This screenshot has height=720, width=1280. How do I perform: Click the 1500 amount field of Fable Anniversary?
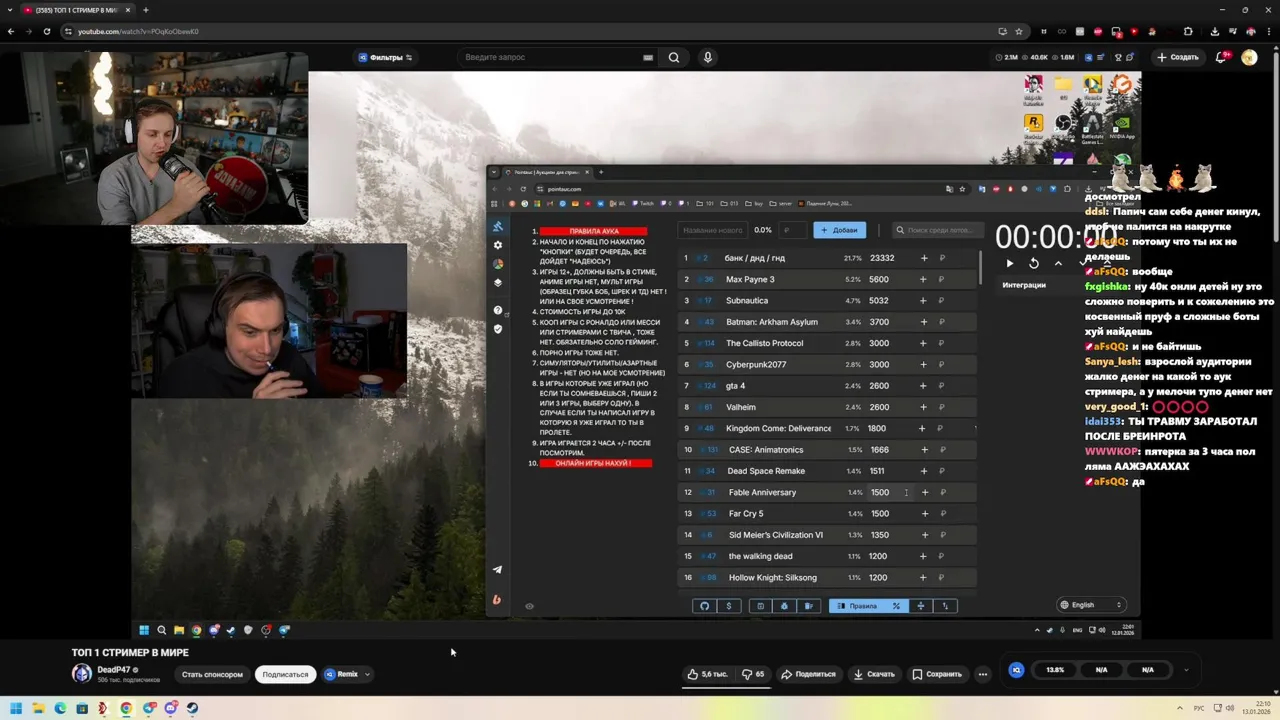coord(881,492)
